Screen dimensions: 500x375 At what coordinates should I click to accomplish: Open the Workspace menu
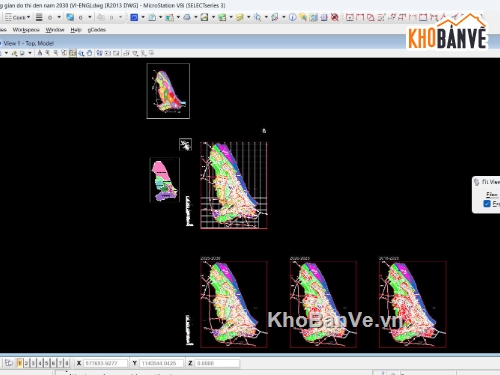coord(26,30)
